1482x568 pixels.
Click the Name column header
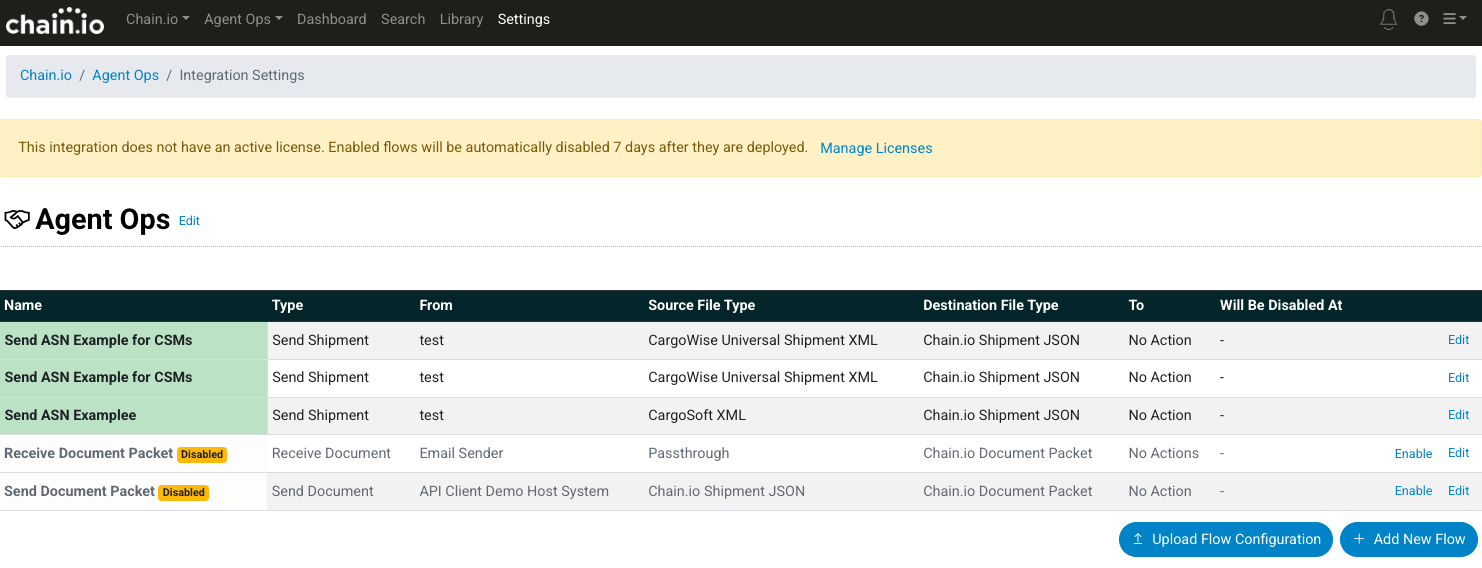[x=23, y=305]
